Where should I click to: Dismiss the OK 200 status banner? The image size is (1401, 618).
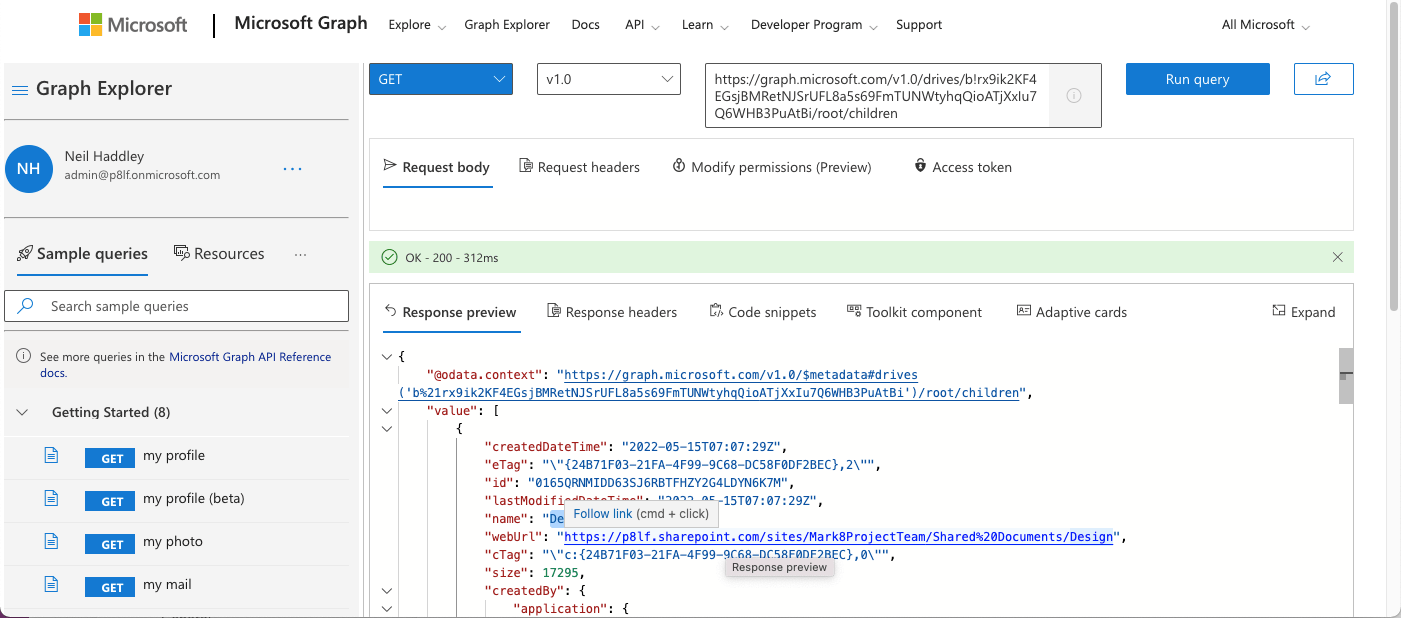tap(1337, 257)
